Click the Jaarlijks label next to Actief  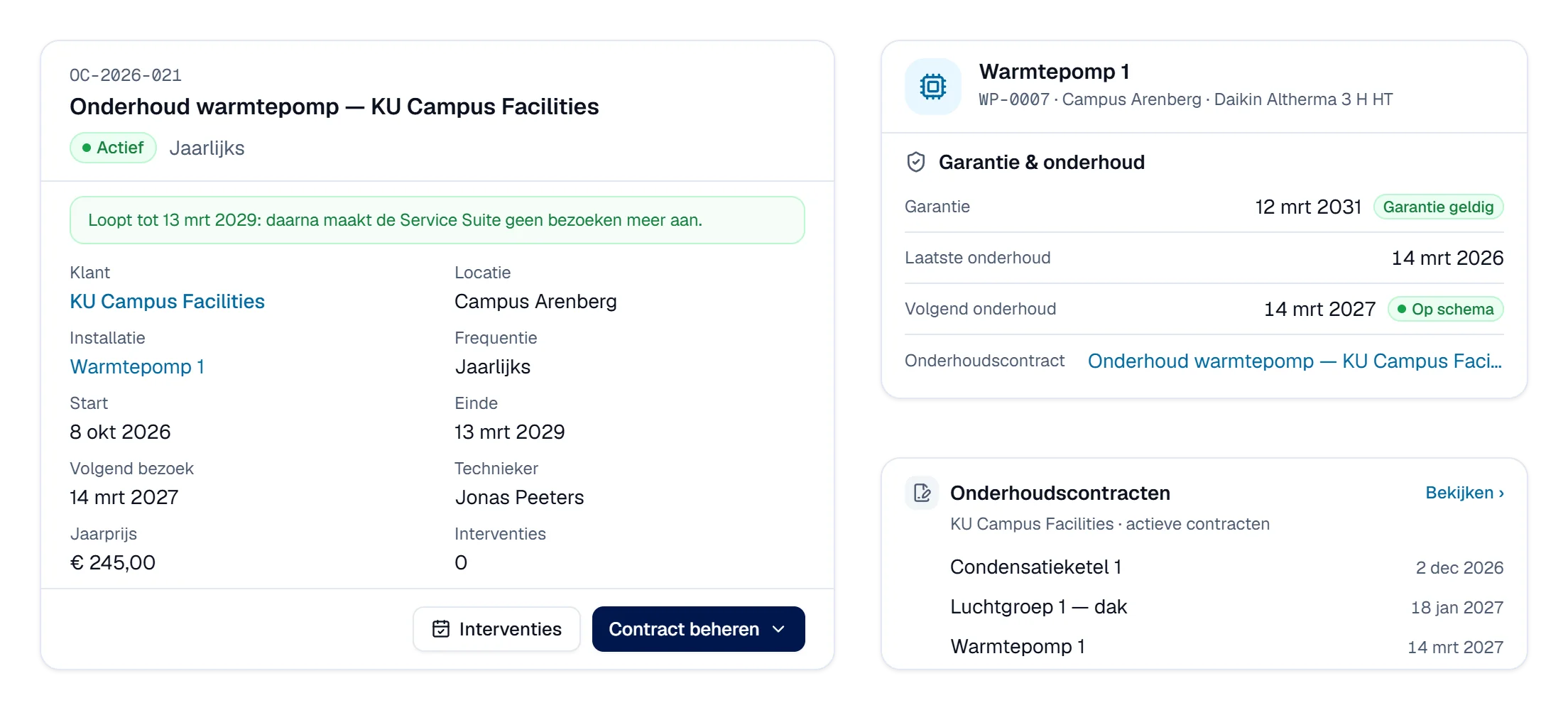[207, 148]
